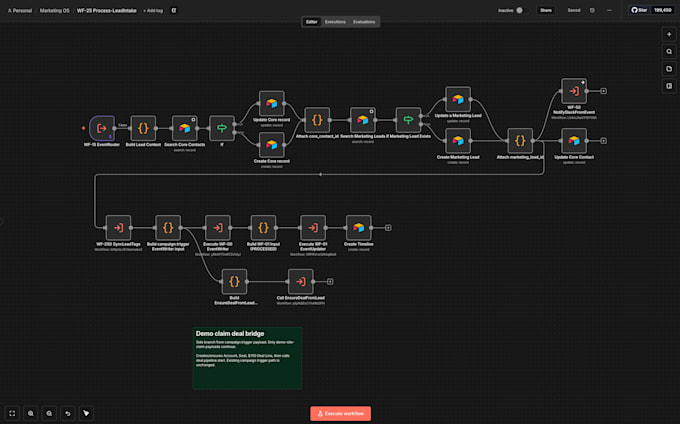Fit the workflow to view

(12, 413)
